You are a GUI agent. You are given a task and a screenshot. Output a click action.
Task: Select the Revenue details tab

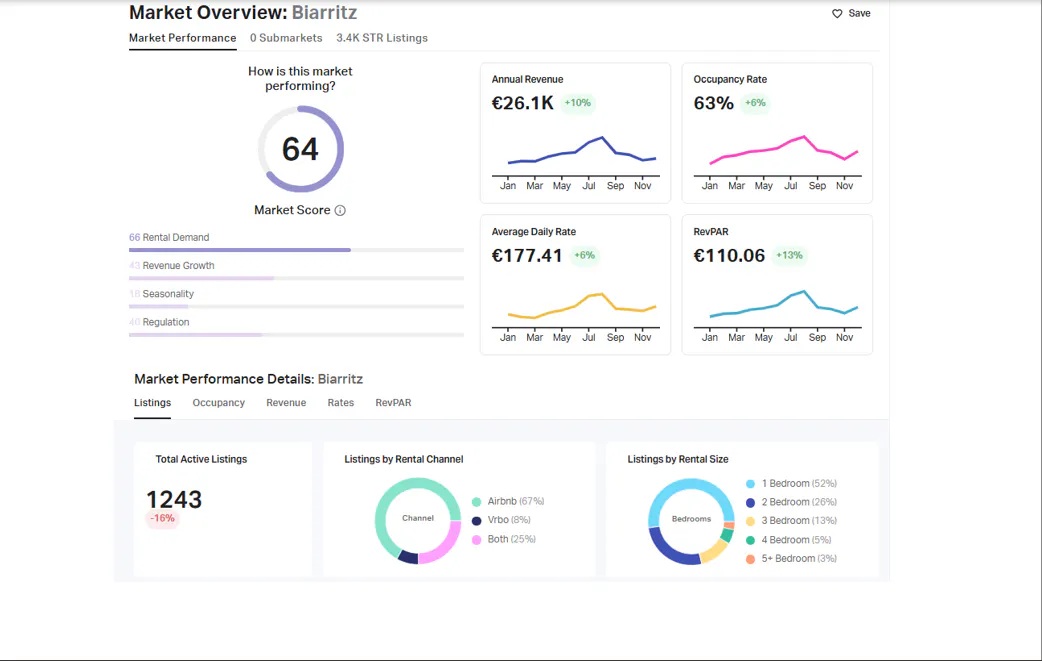click(286, 403)
